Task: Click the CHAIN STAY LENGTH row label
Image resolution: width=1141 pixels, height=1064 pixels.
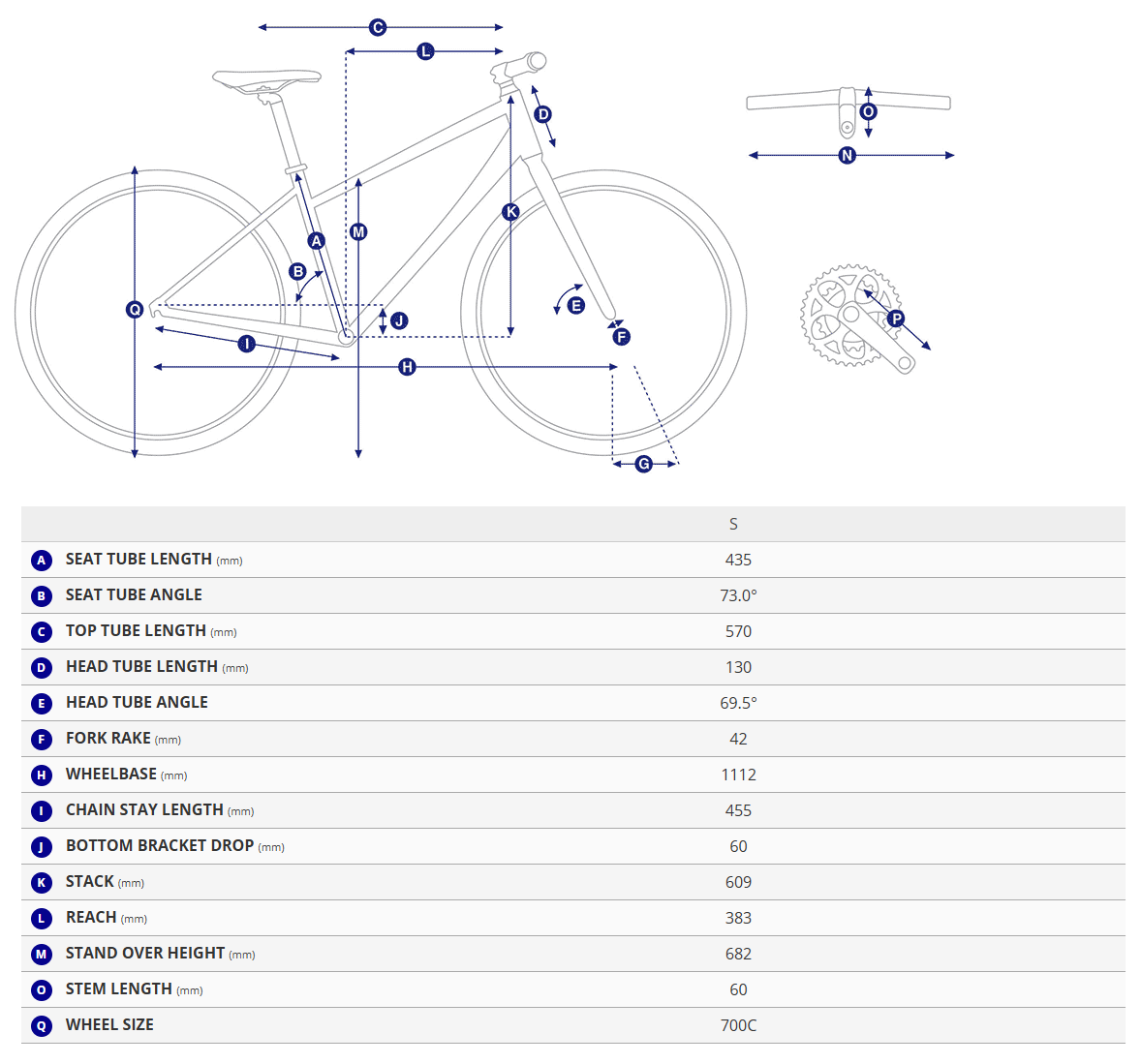Action: click(x=144, y=810)
